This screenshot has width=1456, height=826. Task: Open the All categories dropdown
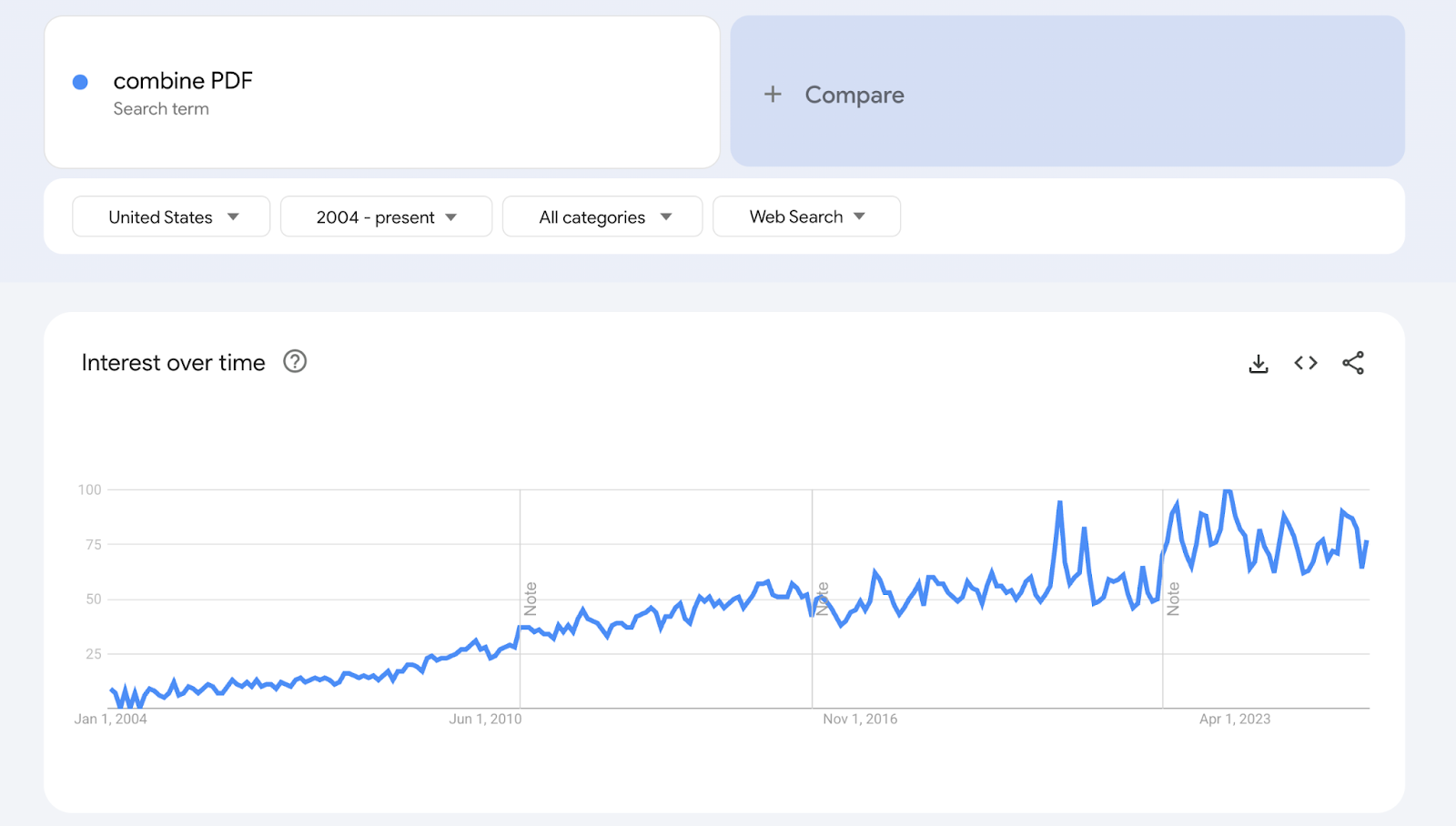pyautogui.click(x=602, y=217)
